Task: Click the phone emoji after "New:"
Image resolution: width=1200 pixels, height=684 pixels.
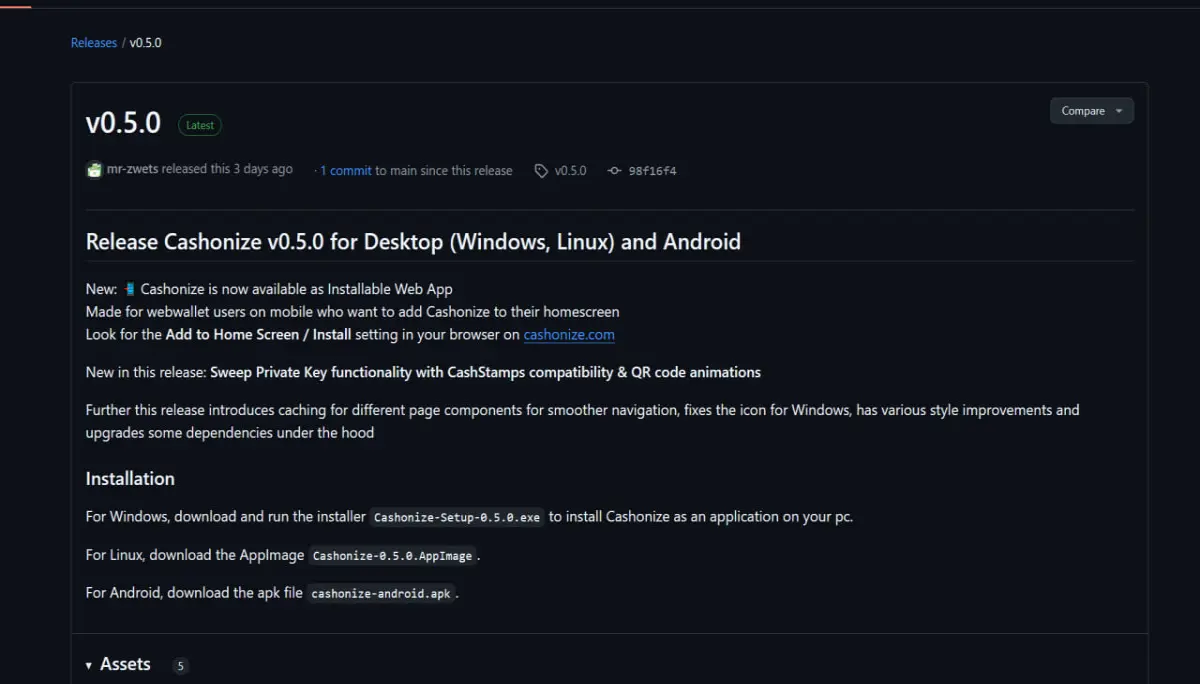Action: [x=129, y=290]
